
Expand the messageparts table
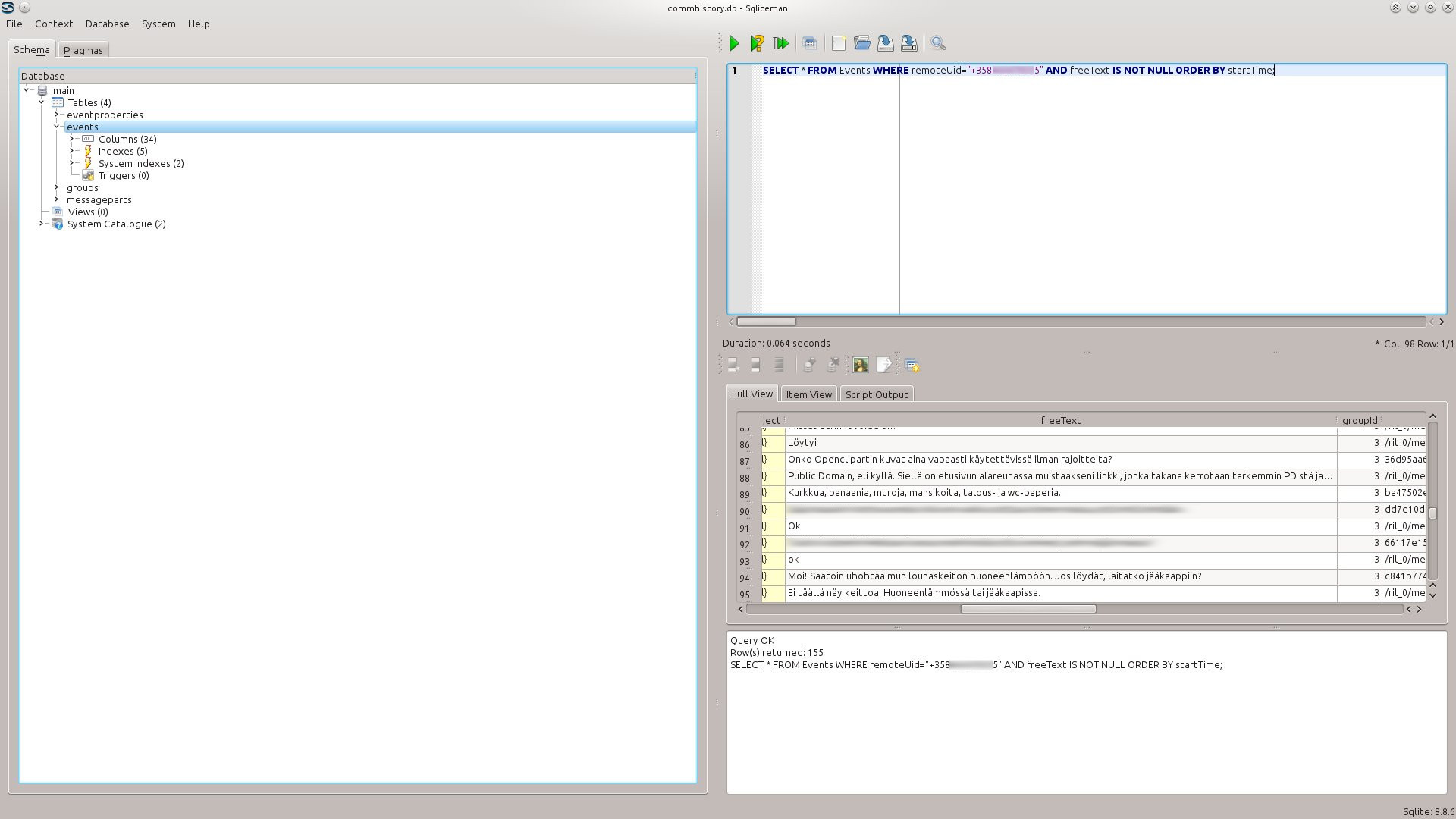[57, 199]
